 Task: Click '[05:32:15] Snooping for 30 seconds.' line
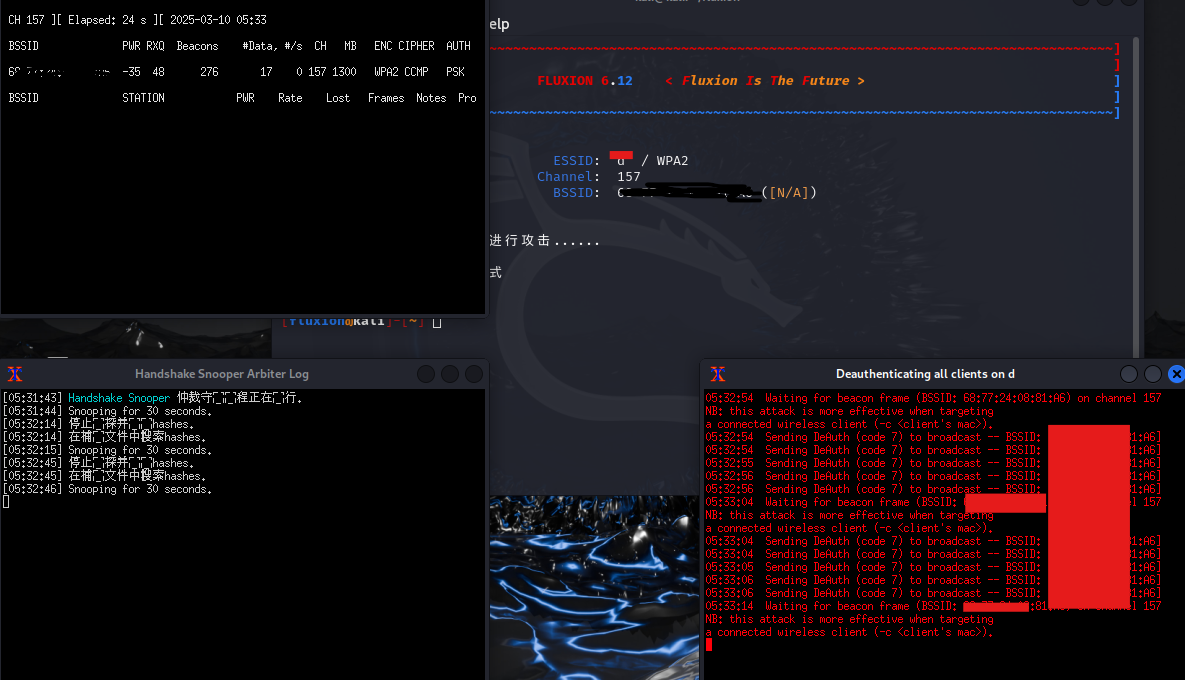[107, 450]
